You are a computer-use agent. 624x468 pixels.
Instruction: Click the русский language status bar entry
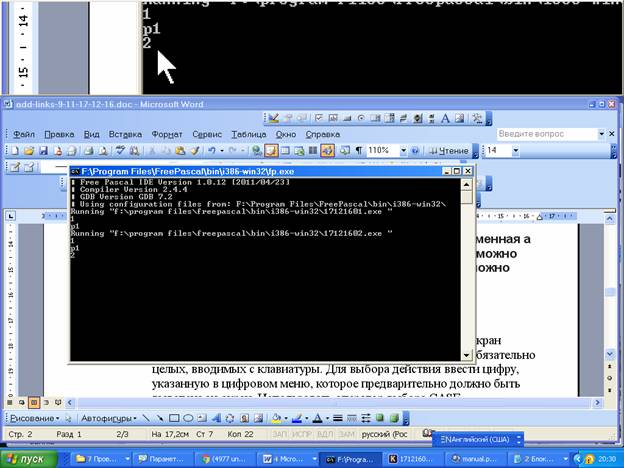tap(384, 434)
